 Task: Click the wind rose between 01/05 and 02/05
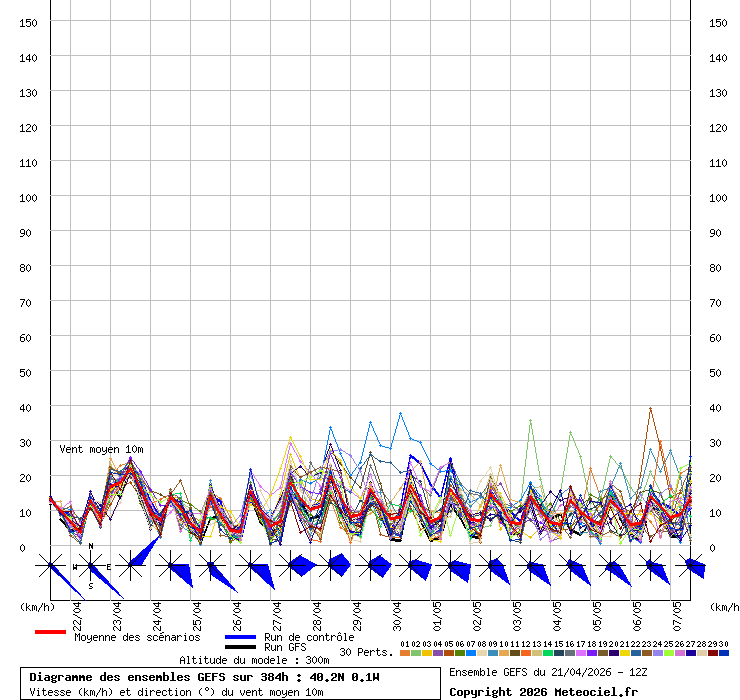coord(451,566)
